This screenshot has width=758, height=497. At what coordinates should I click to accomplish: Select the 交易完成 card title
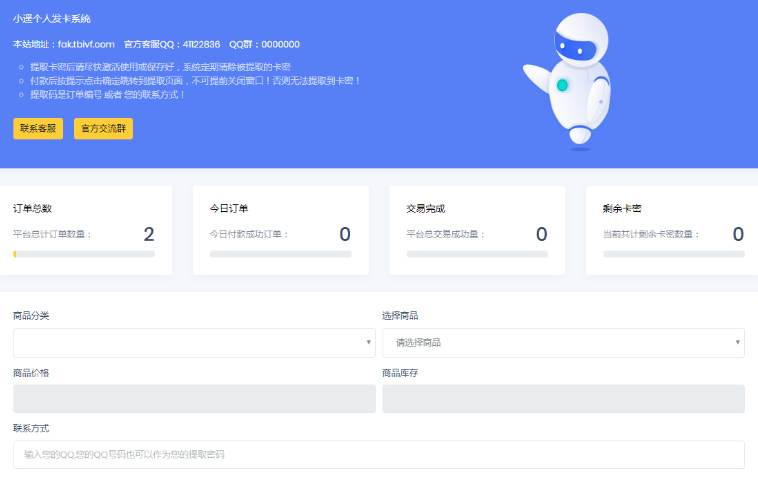[425, 209]
